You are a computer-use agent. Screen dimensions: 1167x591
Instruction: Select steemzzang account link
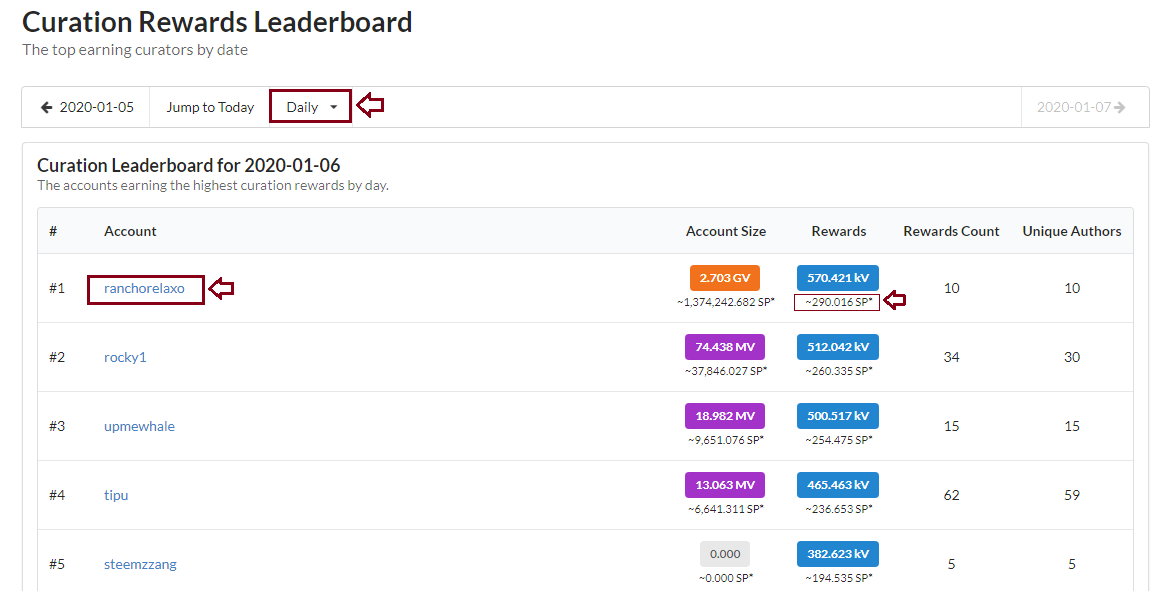click(140, 564)
